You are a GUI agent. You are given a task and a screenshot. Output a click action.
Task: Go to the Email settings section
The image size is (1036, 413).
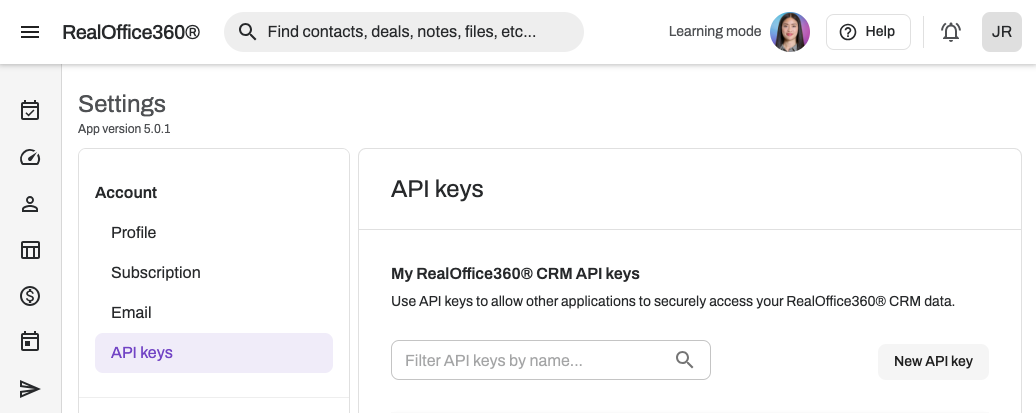(131, 313)
